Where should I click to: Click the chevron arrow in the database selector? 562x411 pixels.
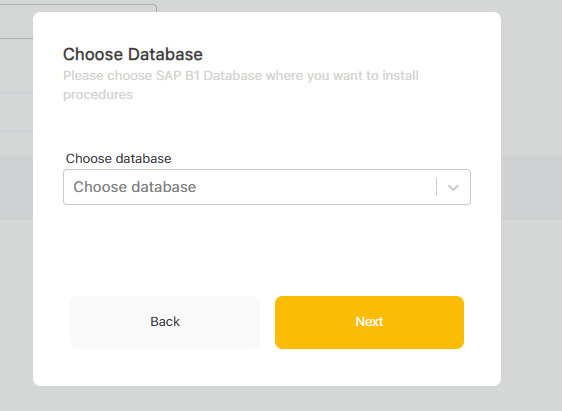(453, 187)
